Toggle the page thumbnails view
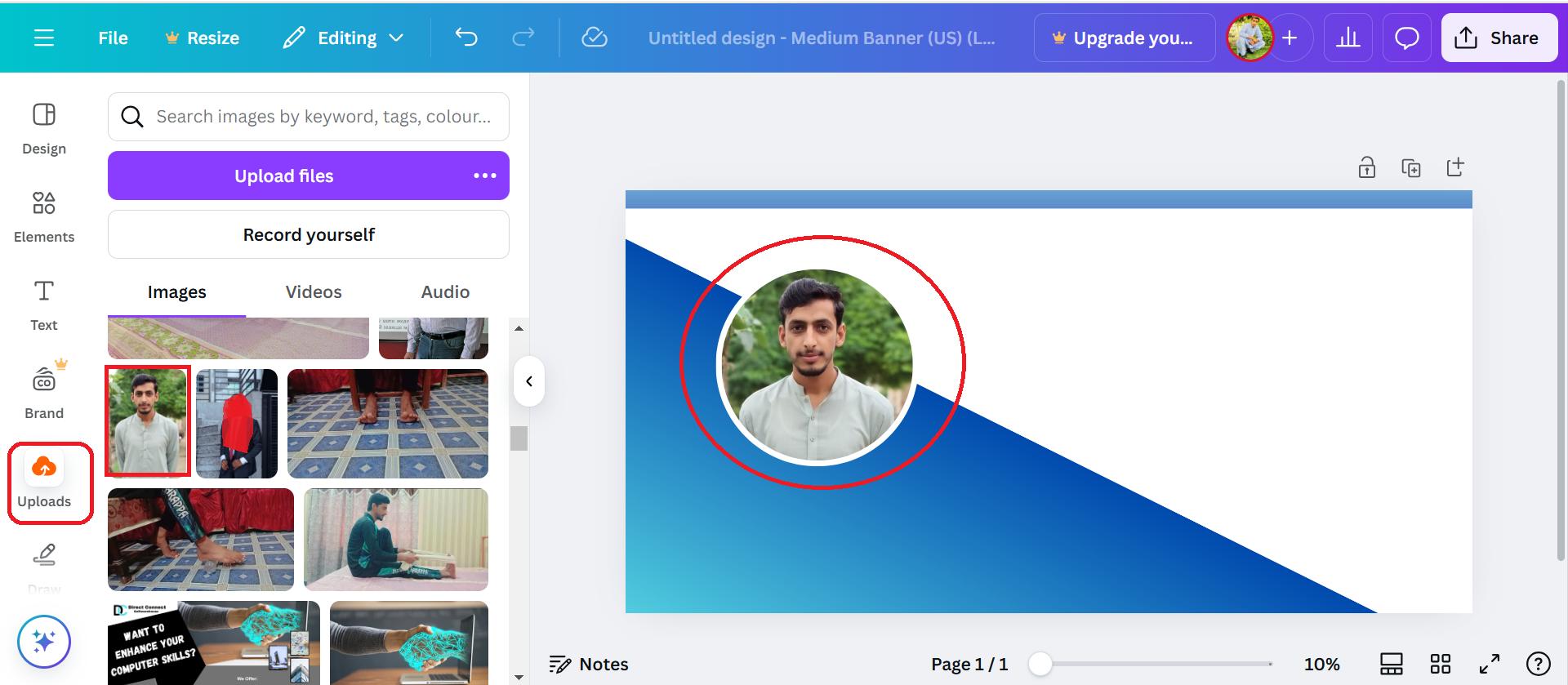1568x685 pixels. tap(1392, 664)
